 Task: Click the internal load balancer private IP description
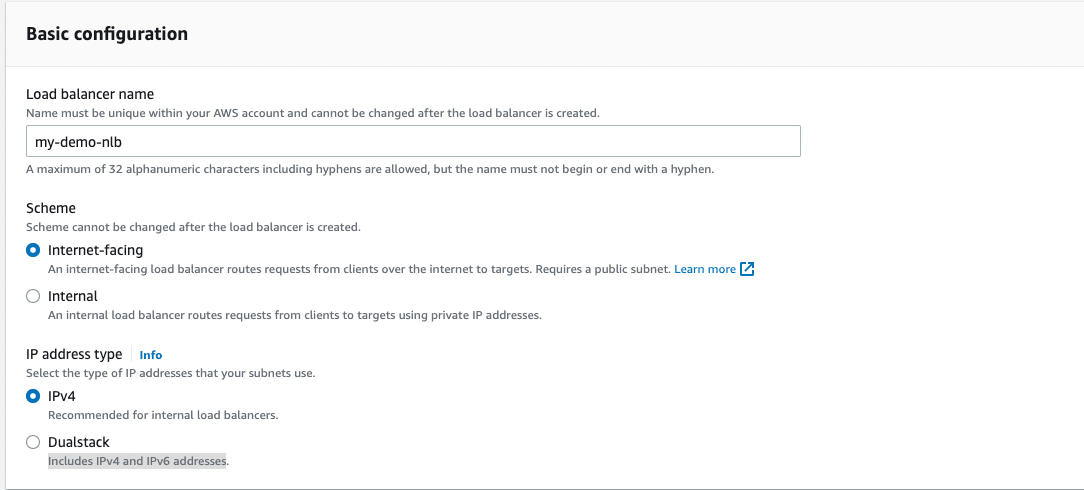pyautogui.click(x=294, y=315)
